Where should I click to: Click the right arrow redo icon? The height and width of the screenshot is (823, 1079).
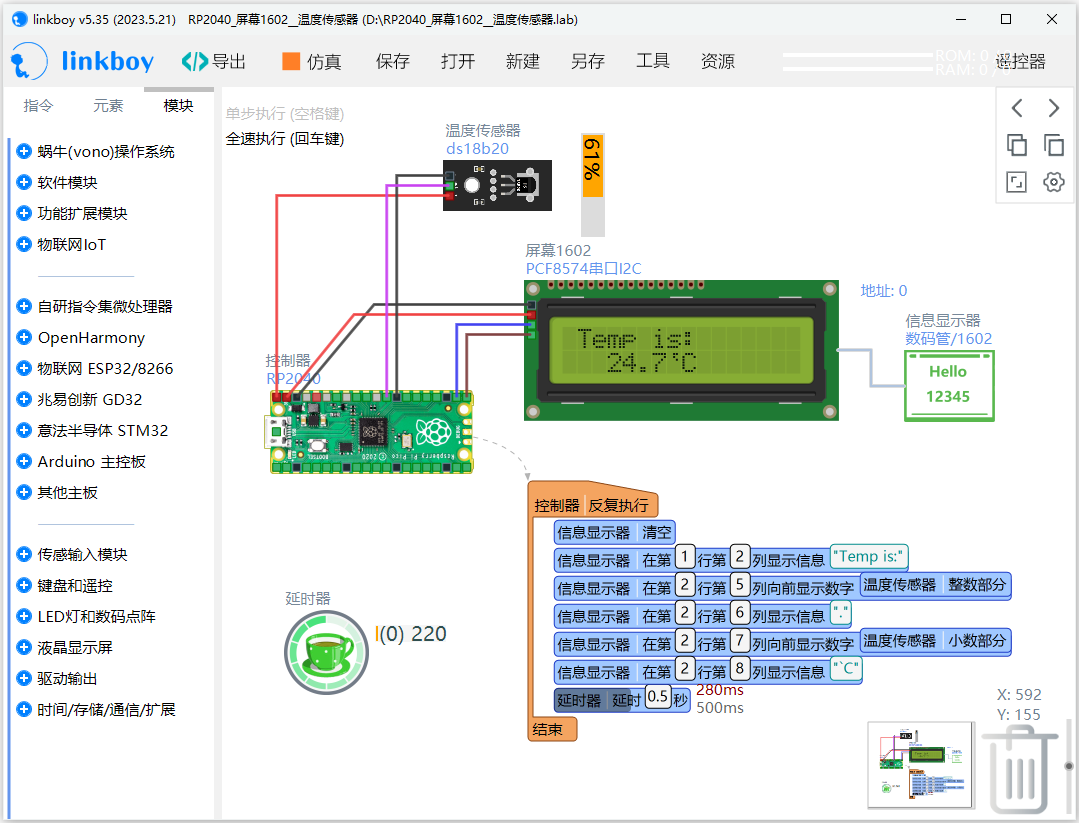pos(1053,108)
